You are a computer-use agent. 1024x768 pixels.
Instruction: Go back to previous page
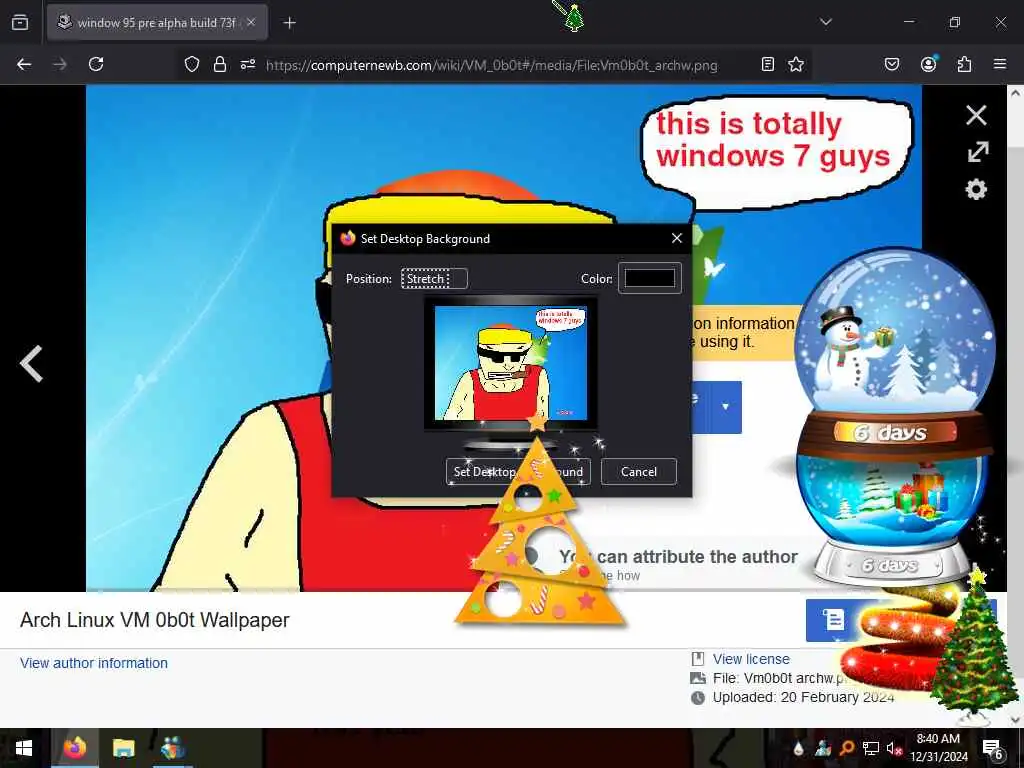24,64
